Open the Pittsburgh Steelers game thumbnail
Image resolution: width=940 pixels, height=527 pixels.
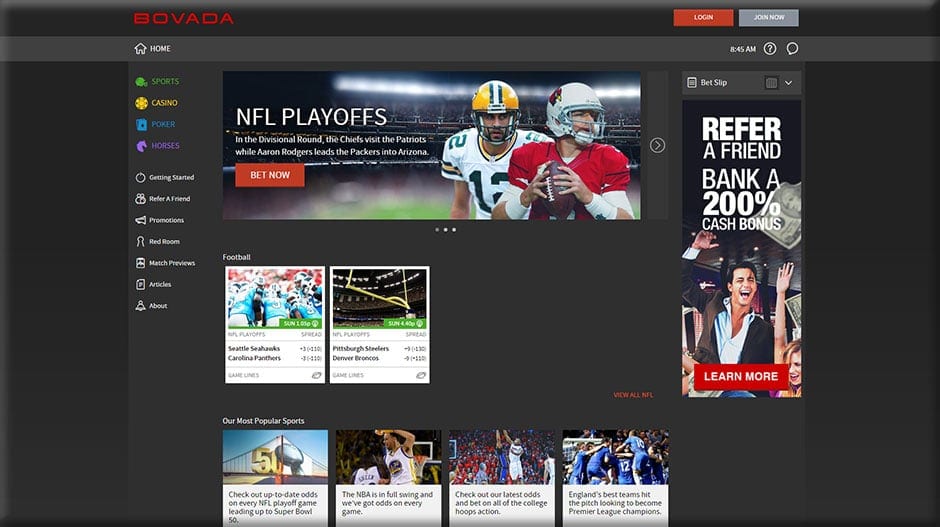click(379, 298)
